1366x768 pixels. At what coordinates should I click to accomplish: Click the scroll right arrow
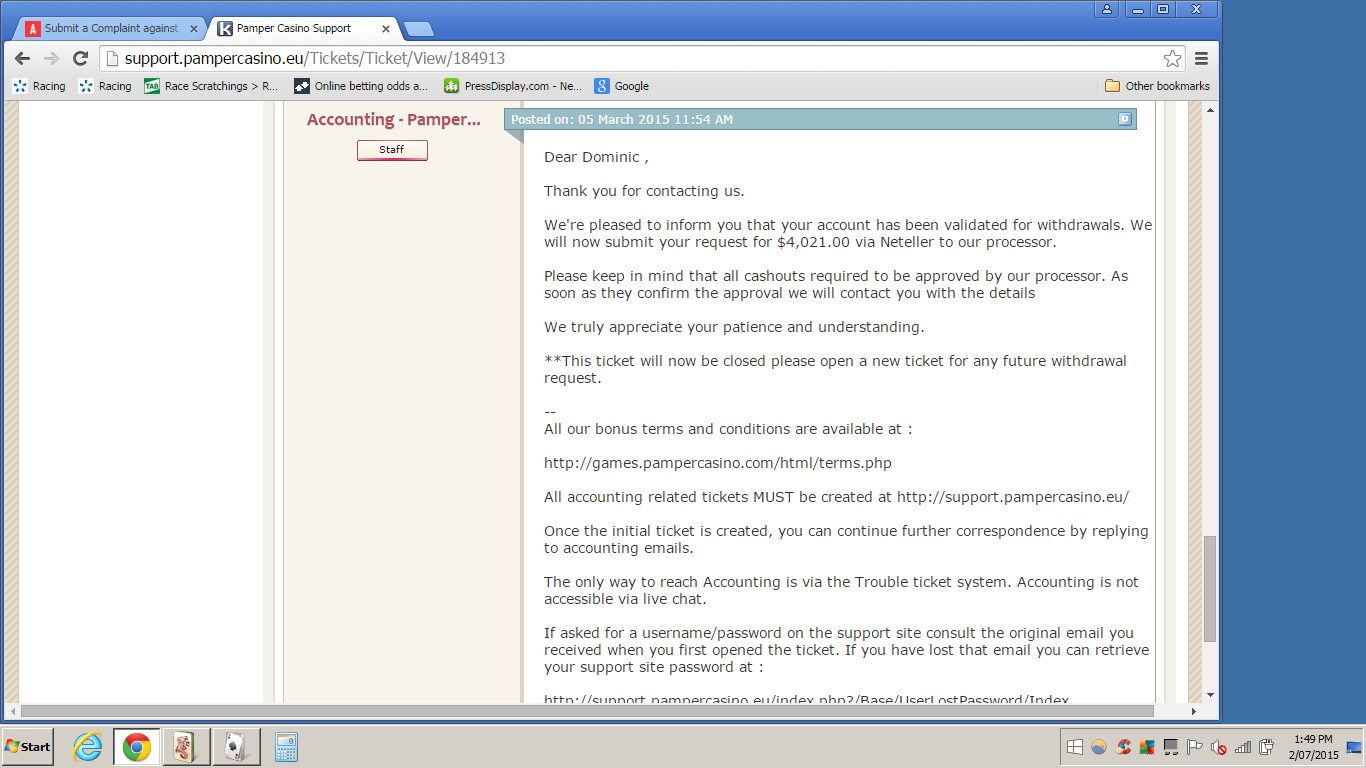pos(1194,711)
